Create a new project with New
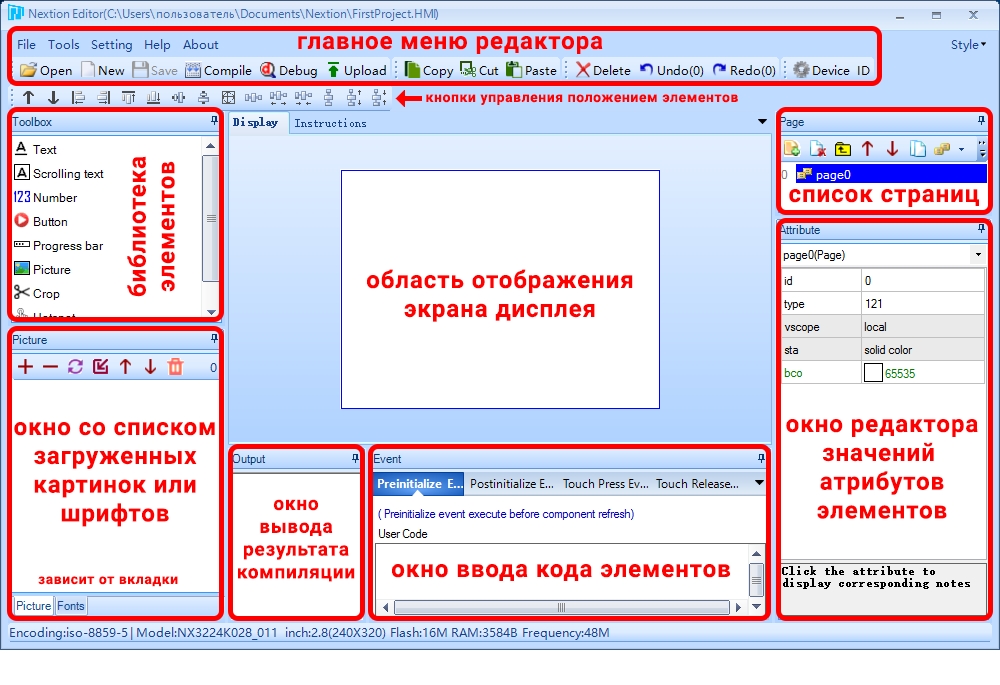 103,70
